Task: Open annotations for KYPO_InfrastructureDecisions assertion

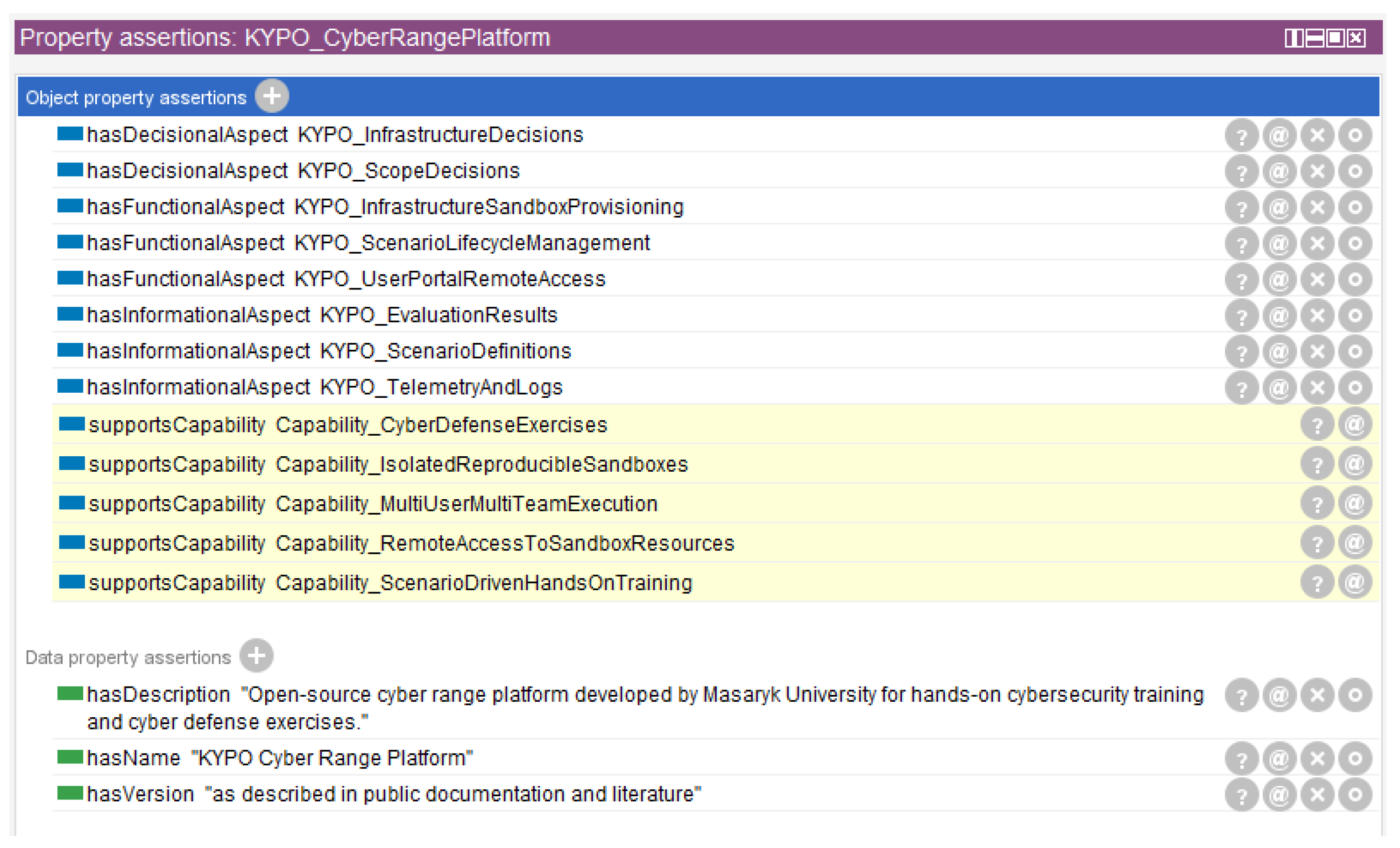Action: coord(1280,135)
